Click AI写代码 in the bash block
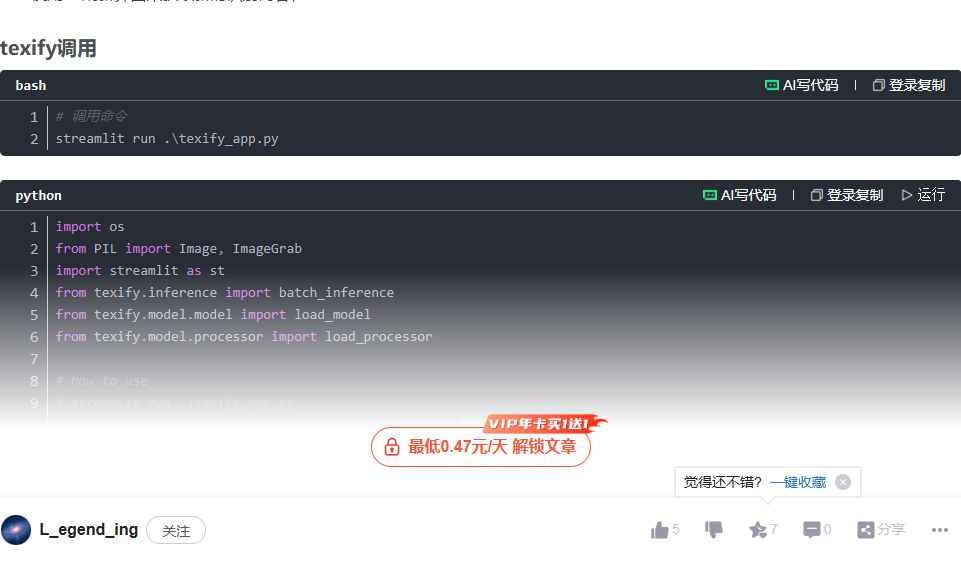The width and height of the screenshot is (961, 562). pos(802,85)
